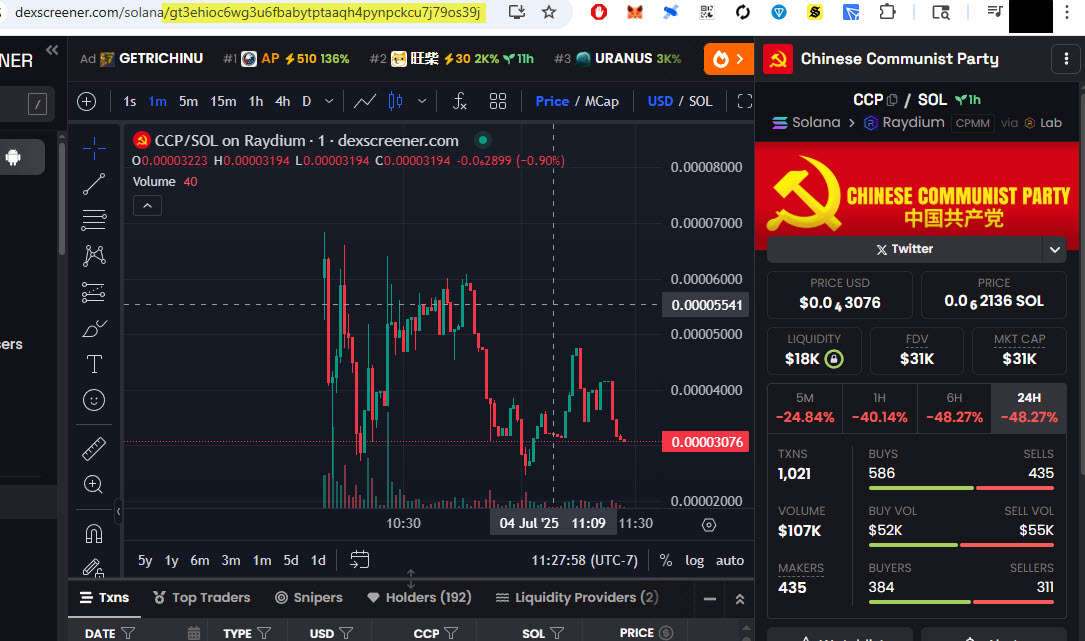Collapse the volume indicator legend
This screenshot has width=1085, height=641.
[x=147, y=206]
